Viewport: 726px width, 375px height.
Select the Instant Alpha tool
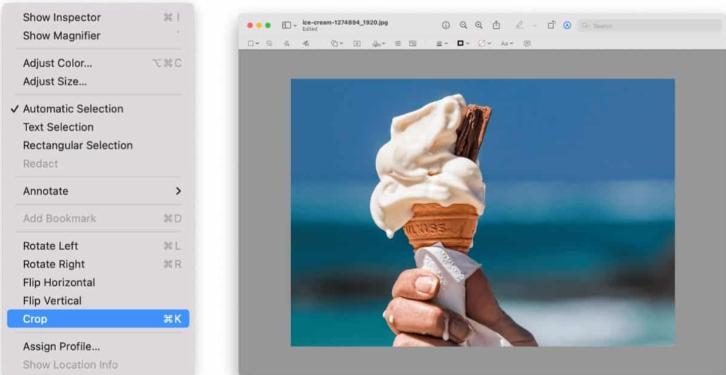pyautogui.click(x=269, y=44)
